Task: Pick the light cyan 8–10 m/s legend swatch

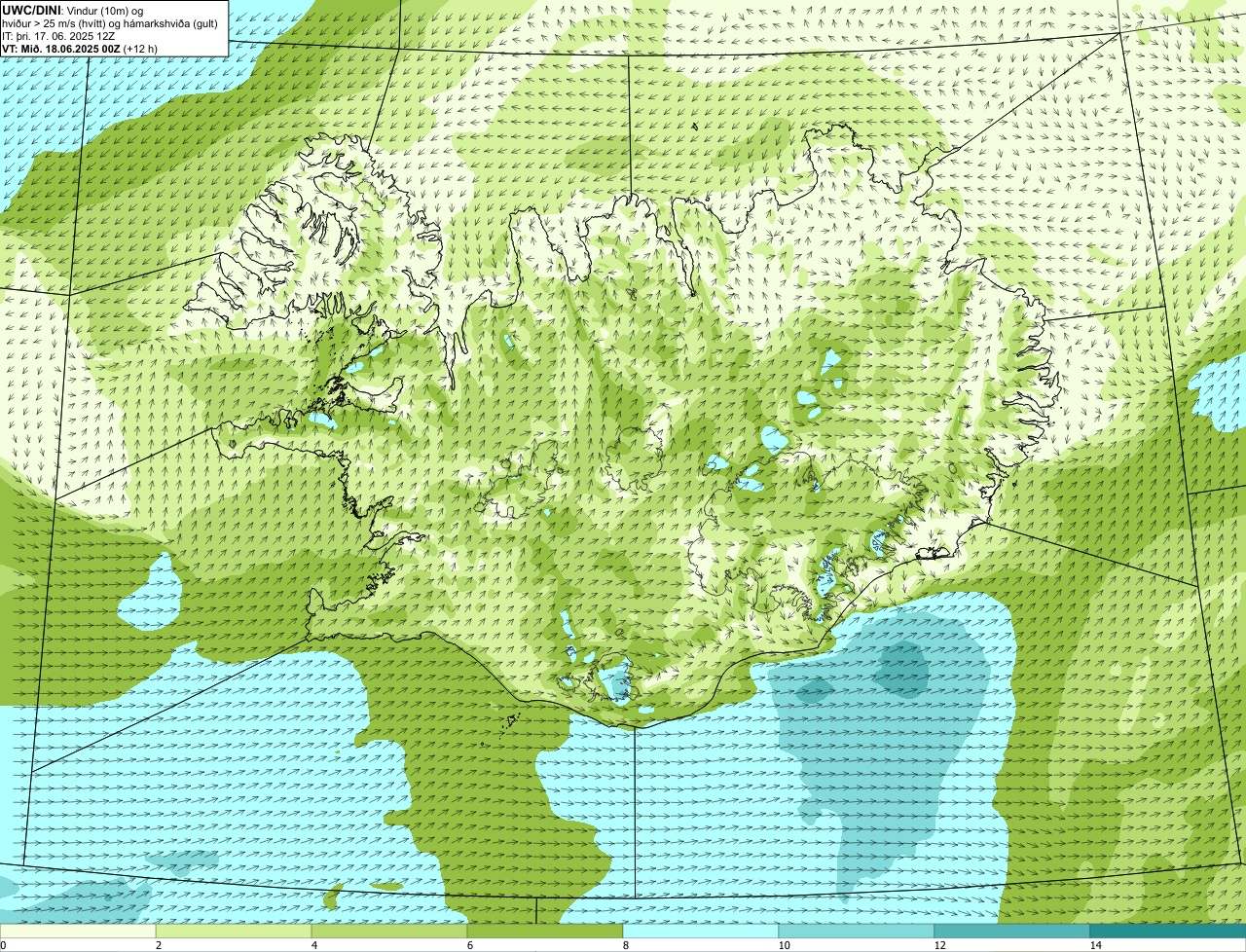Action: point(701,931)
